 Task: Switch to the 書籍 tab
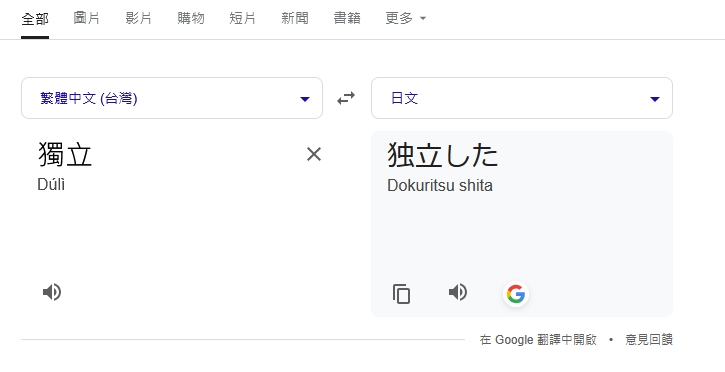(x=347, y=18)
